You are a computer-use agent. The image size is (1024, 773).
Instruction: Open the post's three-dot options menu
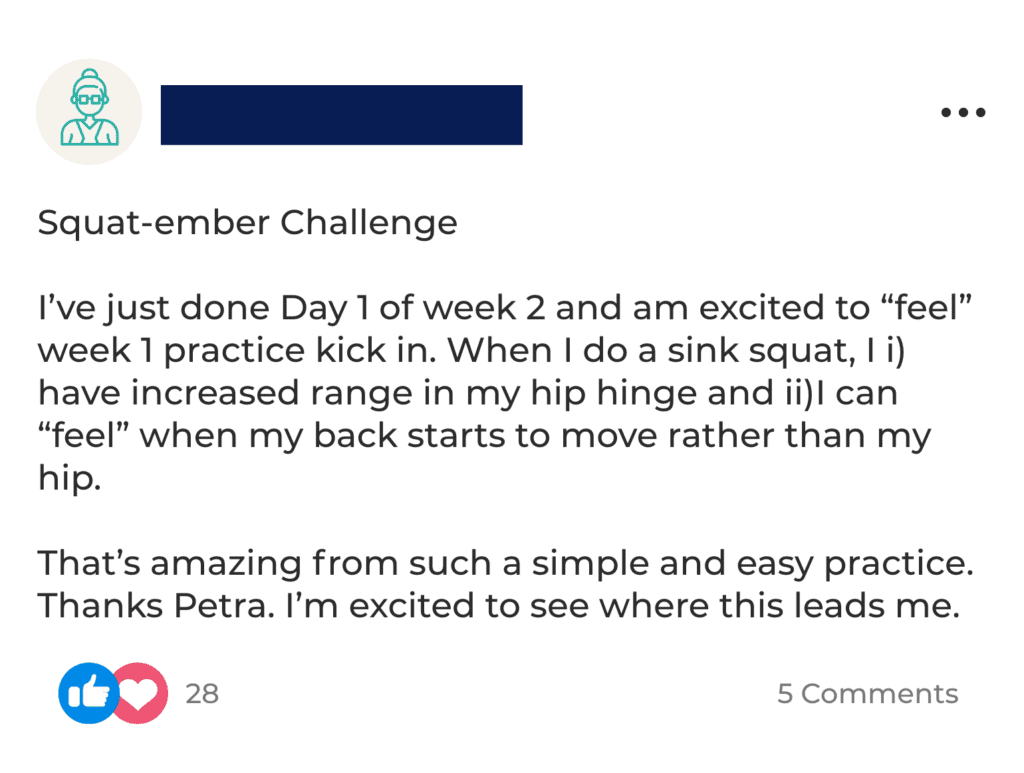click(x=963, y=112)
